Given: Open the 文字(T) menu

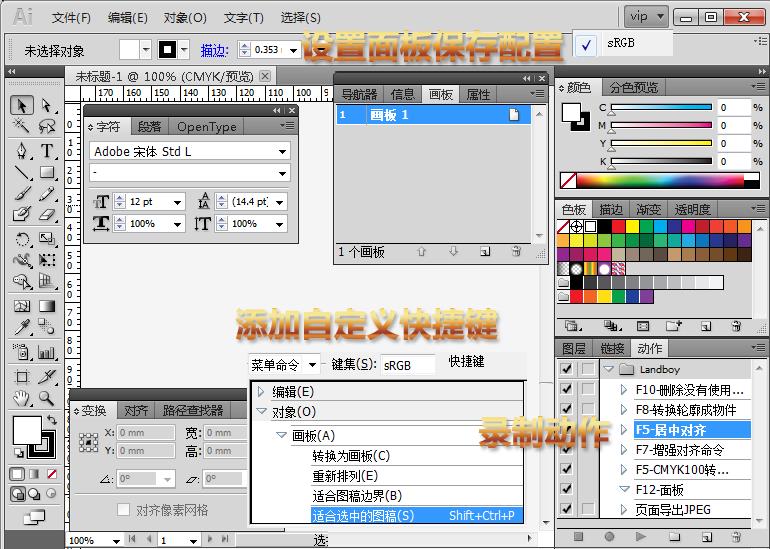Looking at the screenshot, I should [x=244, y=18].
